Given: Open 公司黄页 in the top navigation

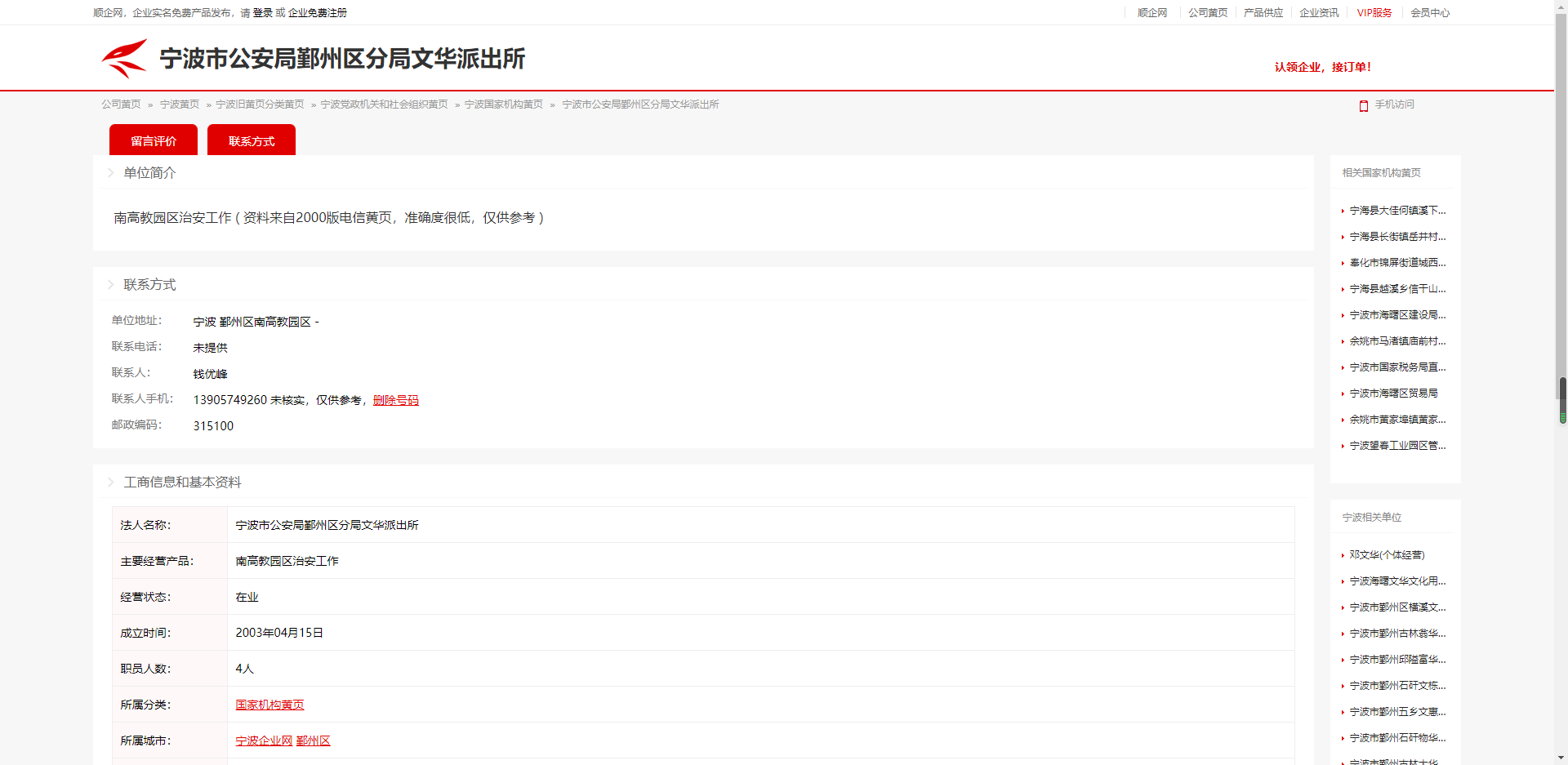Looking at the screenshot, I should click(x=1208, y=12).
